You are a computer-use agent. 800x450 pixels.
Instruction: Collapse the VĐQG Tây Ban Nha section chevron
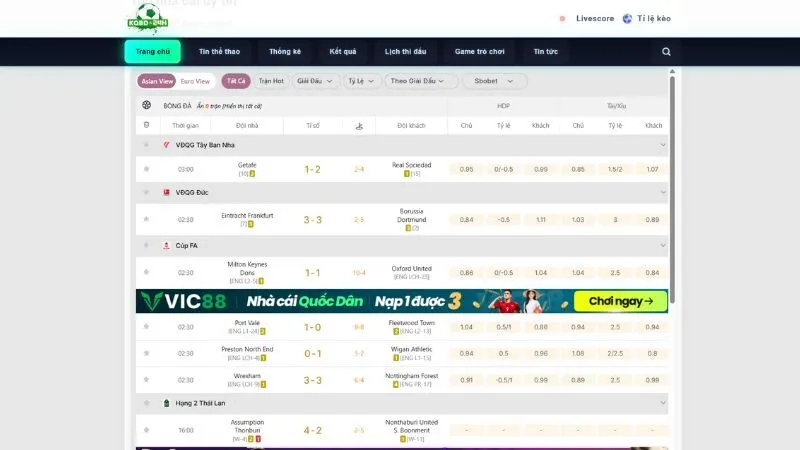coord(663,145)
